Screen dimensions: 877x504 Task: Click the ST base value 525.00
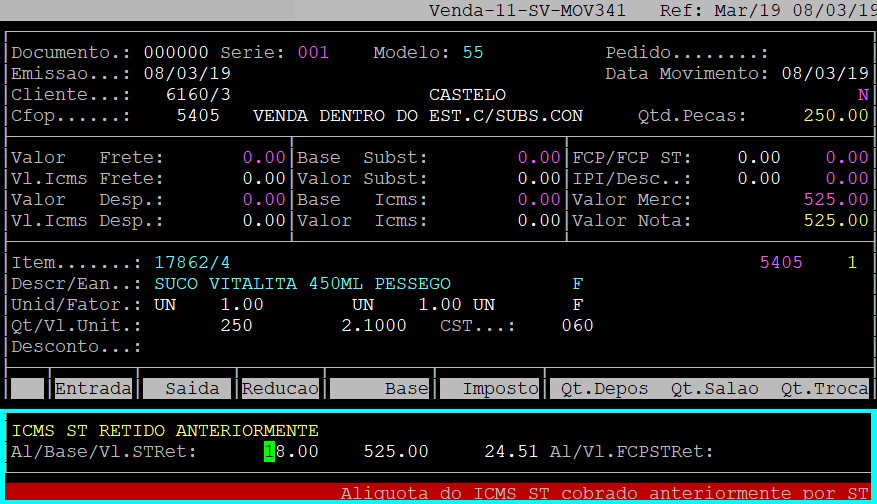[x=396, y=452]
